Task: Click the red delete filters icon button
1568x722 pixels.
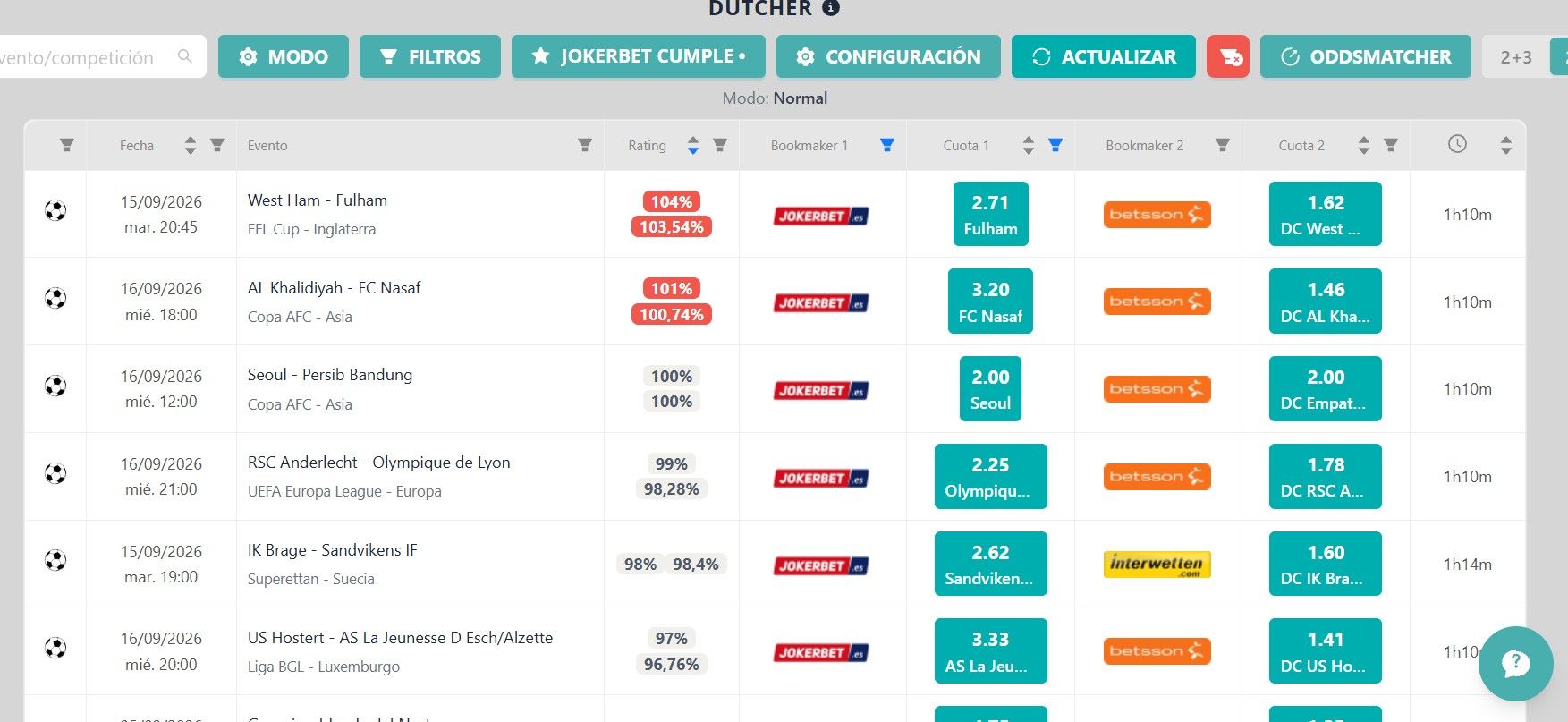Action: point(1228,56)
